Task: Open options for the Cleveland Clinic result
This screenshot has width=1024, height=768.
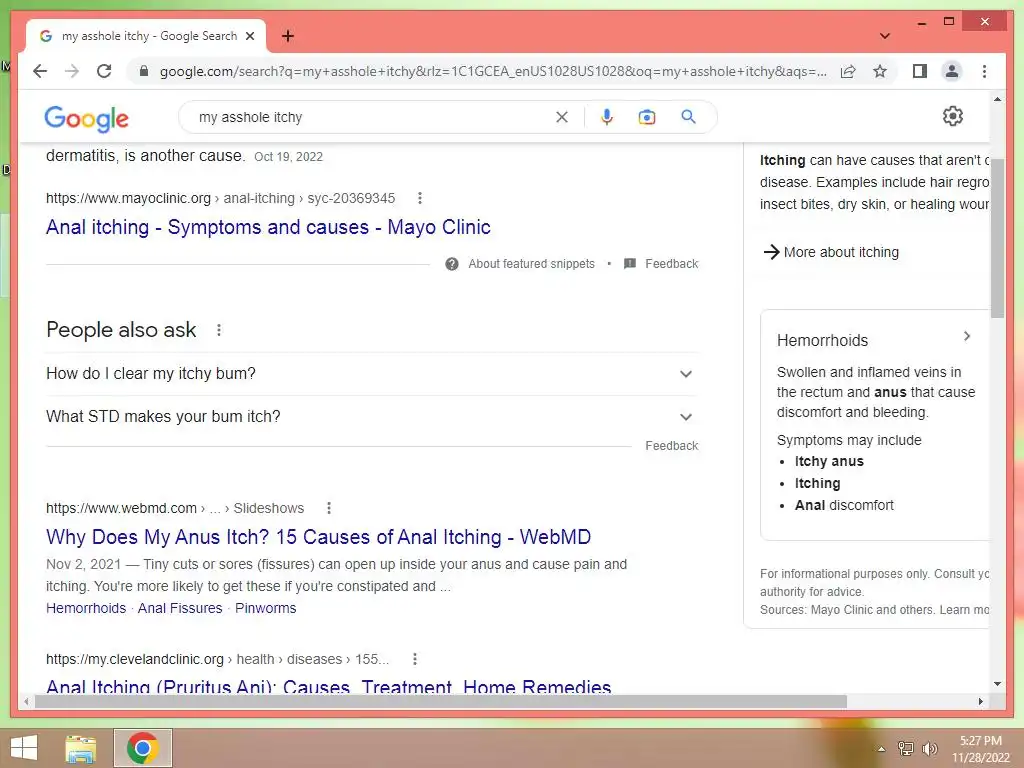Action: (415, 659)
